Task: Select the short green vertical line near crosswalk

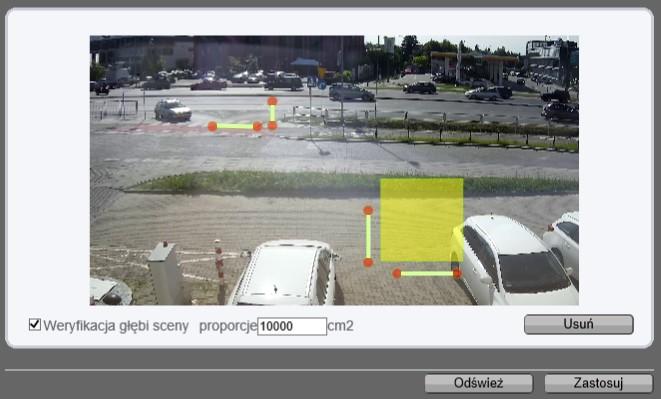Action: [272, 113]
